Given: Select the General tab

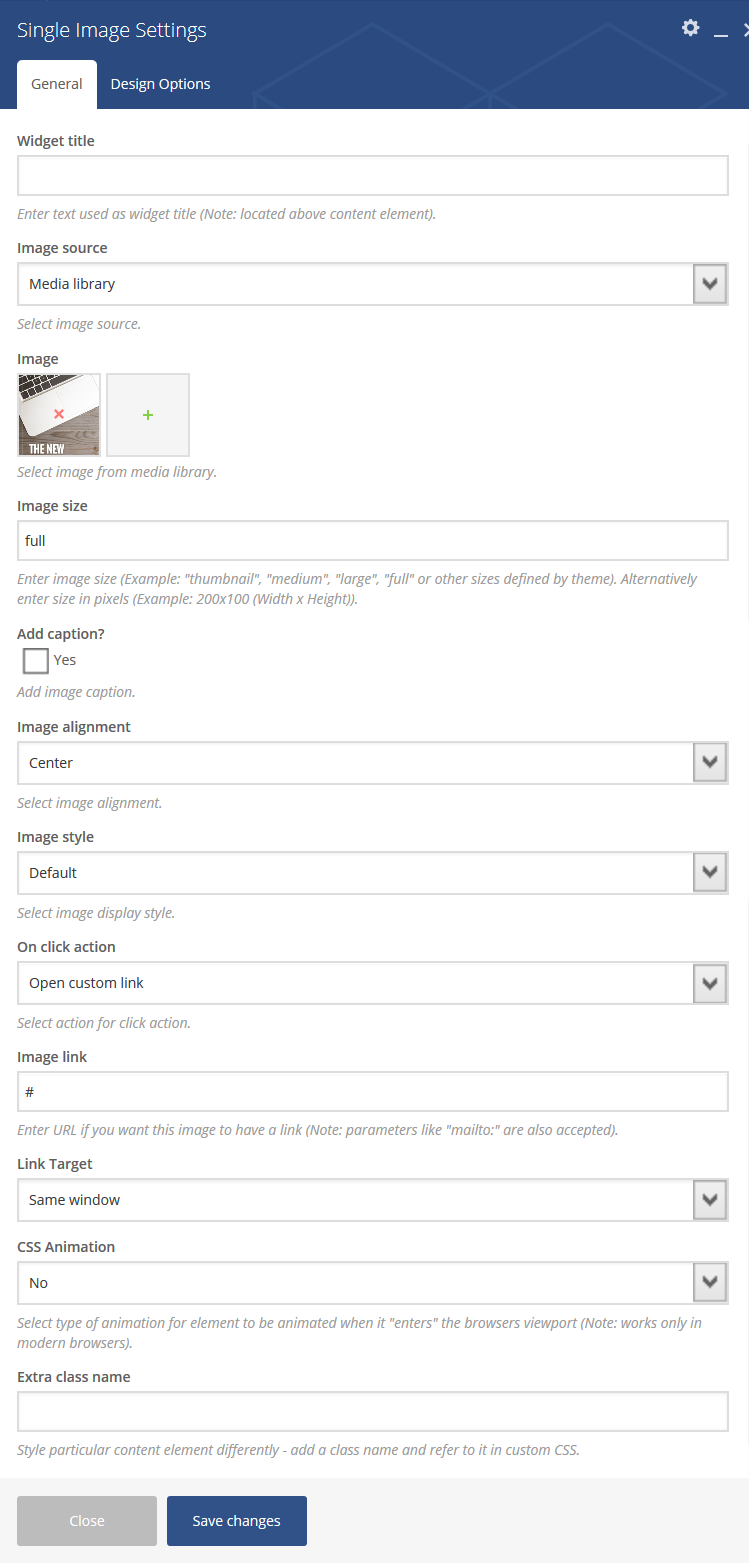Looking at the screenshot, I should coord(57,84).
